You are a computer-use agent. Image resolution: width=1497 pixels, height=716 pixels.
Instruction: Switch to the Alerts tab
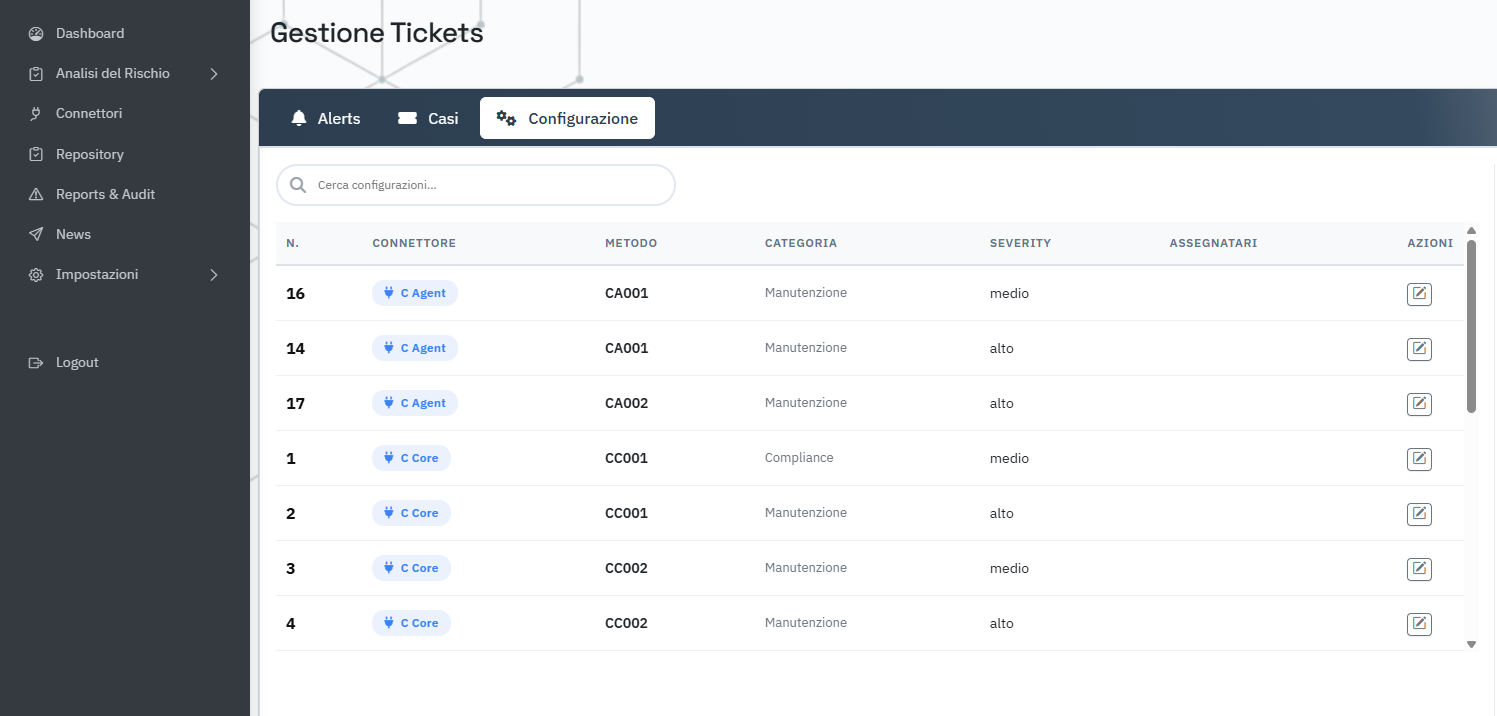coord(325,118)
